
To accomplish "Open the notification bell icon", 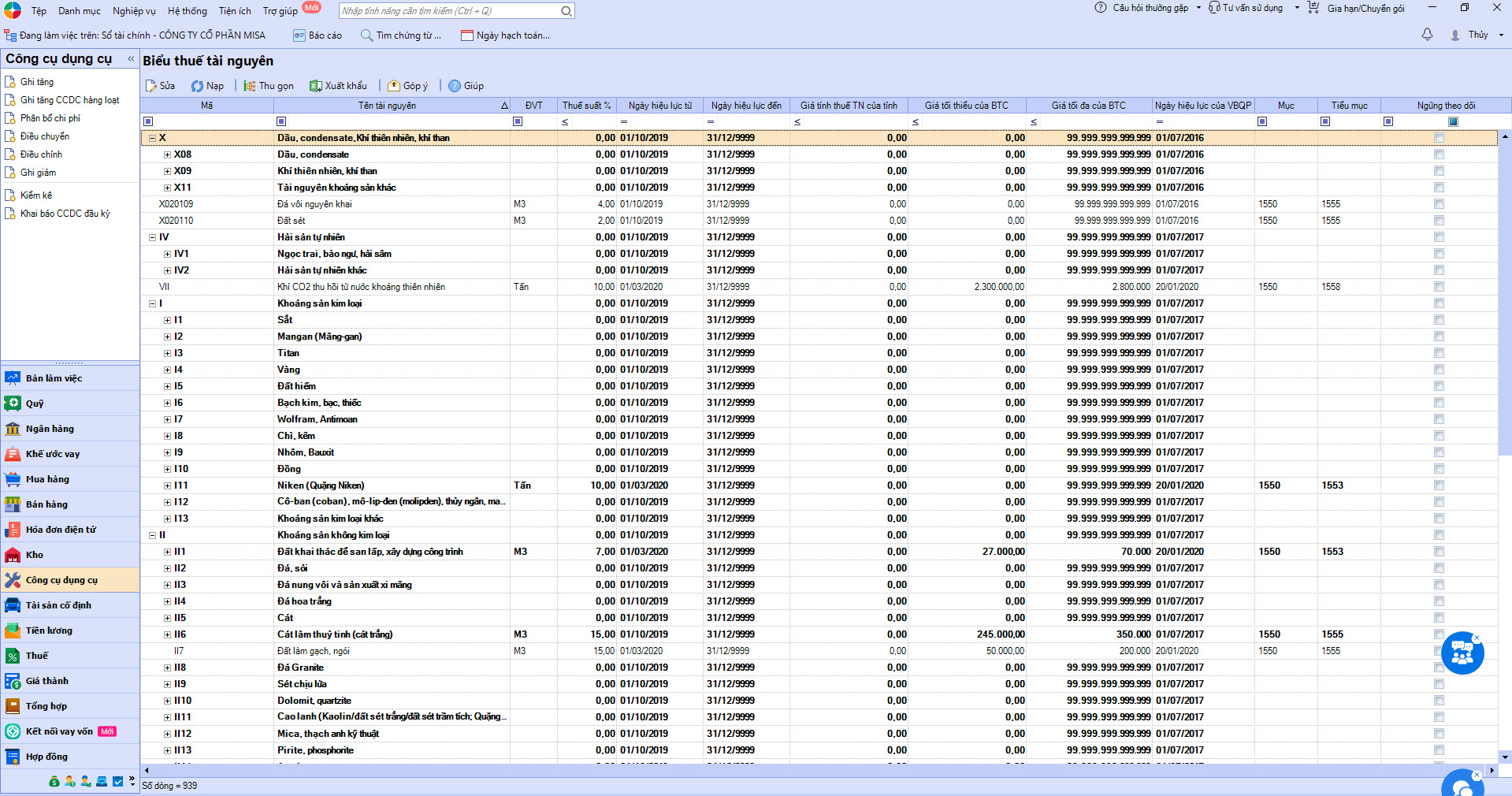I will 1427,35.
